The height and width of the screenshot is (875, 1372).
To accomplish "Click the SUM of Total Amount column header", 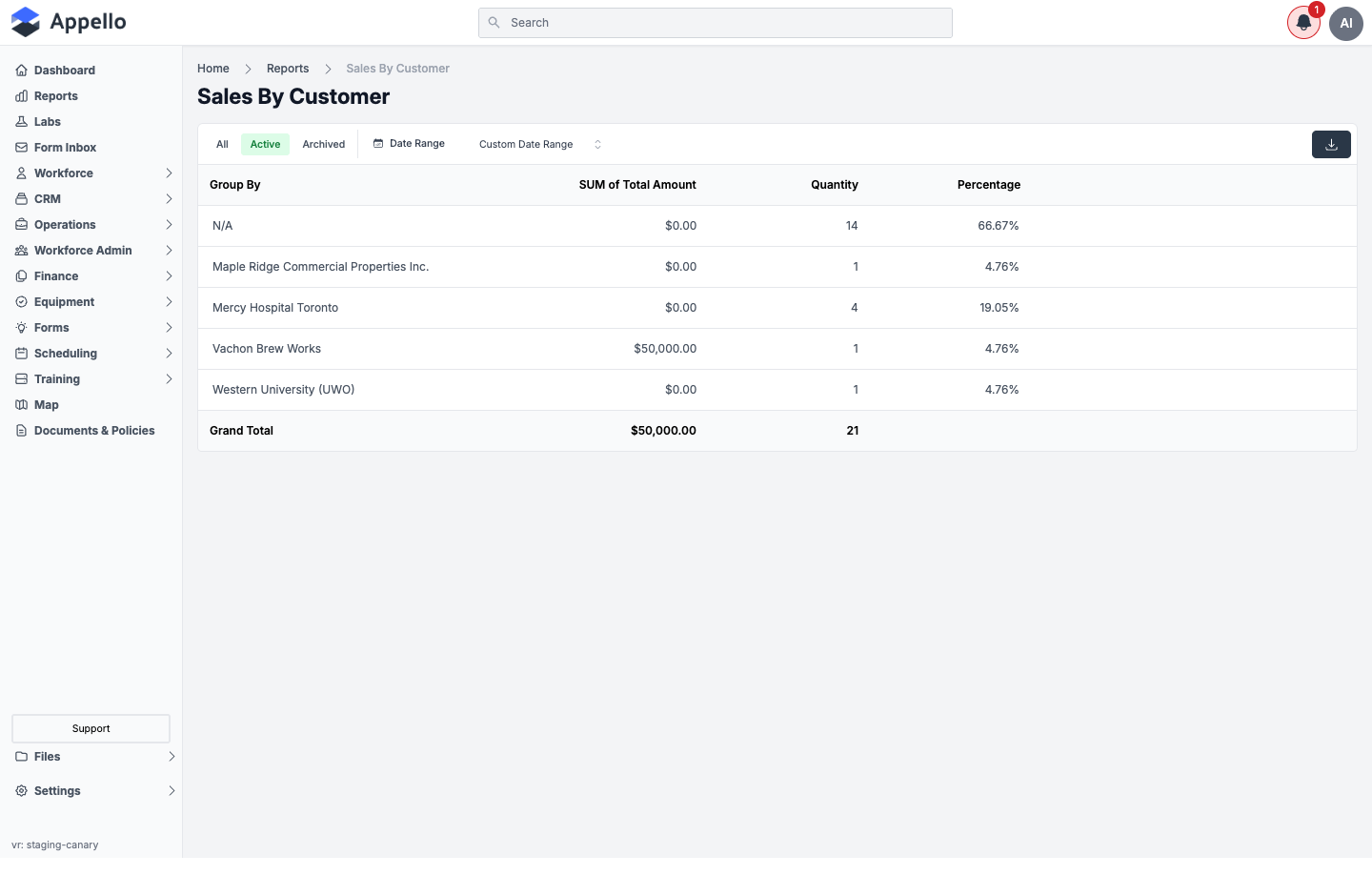I will point(637,185).
